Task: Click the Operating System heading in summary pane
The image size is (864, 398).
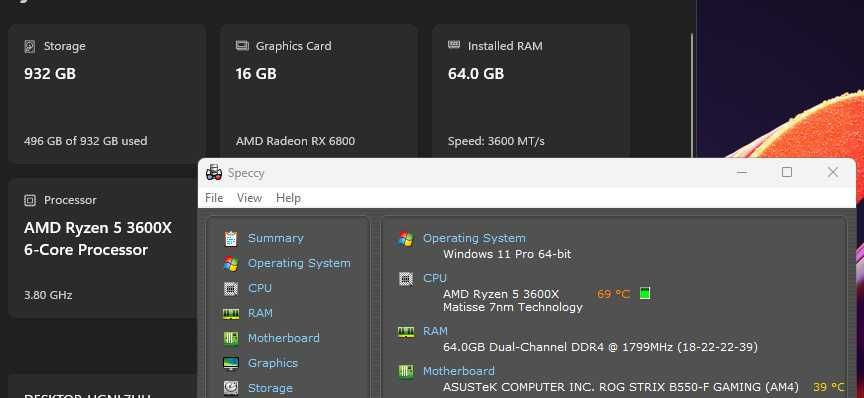Action: 474,238
